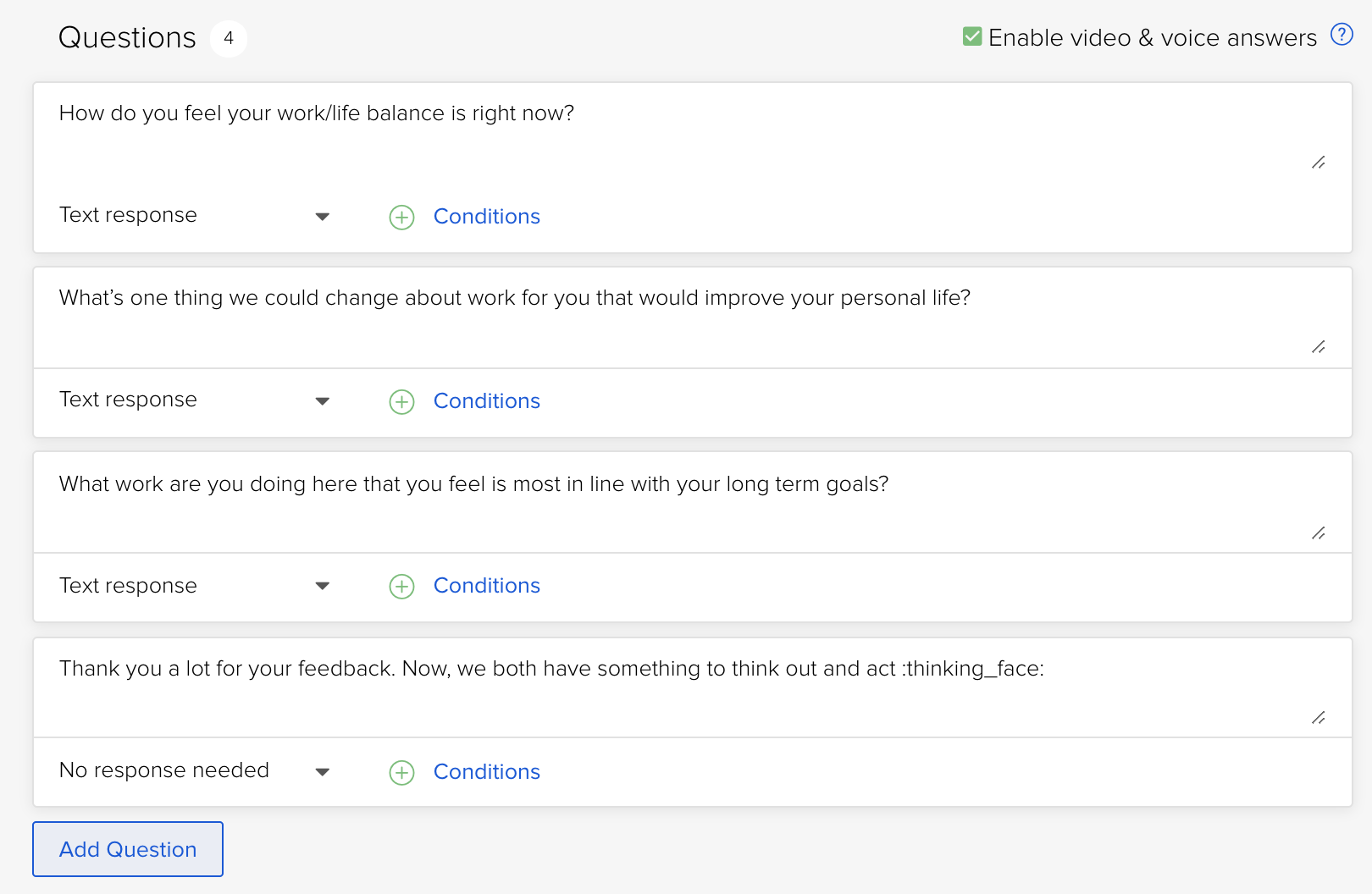Click plus icon for thank you message
1372x894 pixels.
[401, 773]
